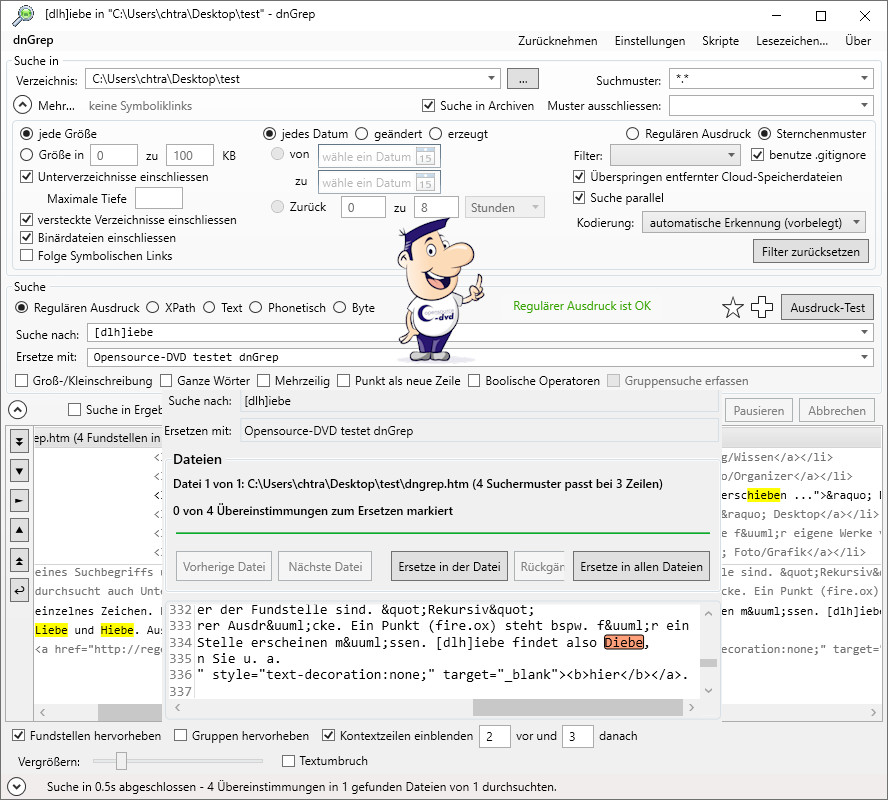Viewport: 888px width, 800px height.
Task: Open the Kodierung encoding dropdown
Action: tap(754, 223)
